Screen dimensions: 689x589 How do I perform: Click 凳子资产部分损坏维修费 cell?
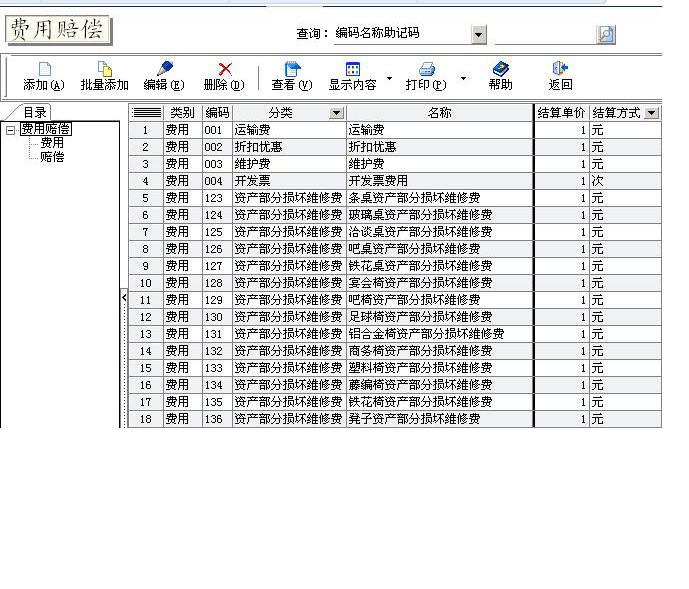tap(439, 419)
